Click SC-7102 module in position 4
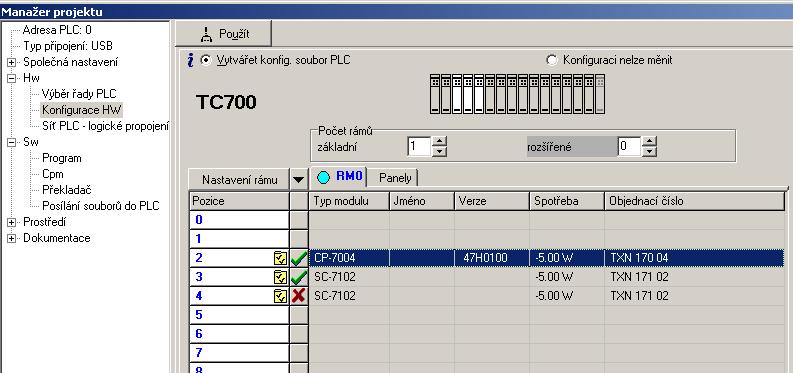 point(349,296)
